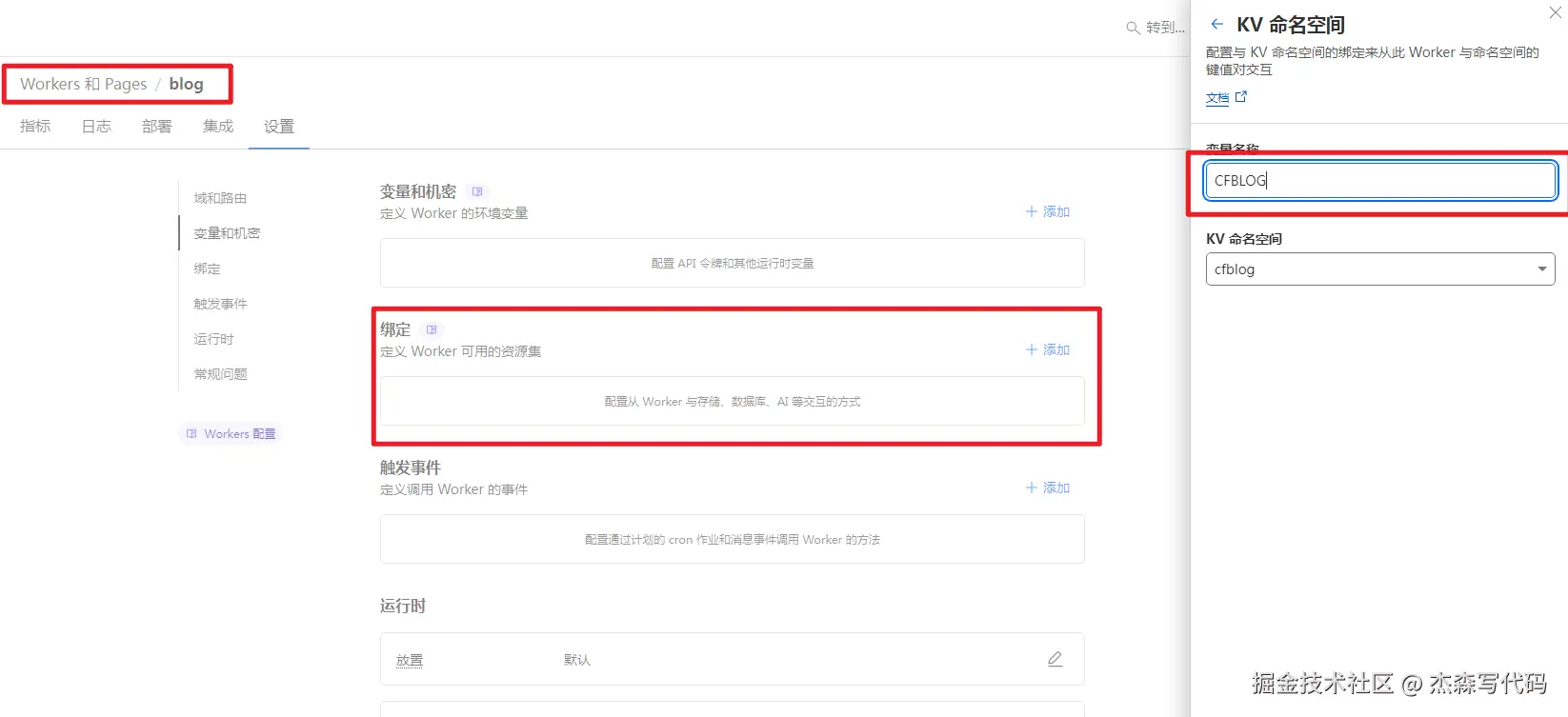The height and width of the screenshot is (717, 1568).
Task: Click the plus icon to add a binding
Action: (1031, 349)
